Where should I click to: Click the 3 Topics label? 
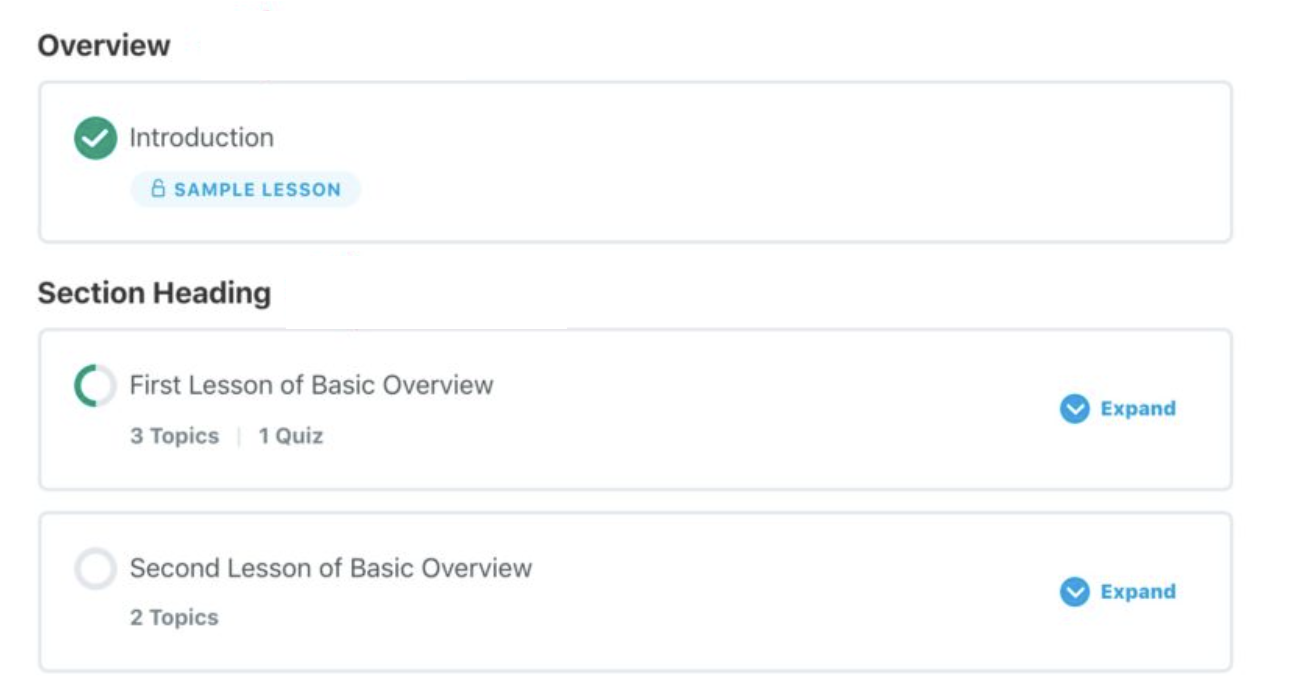click(174, 436)
